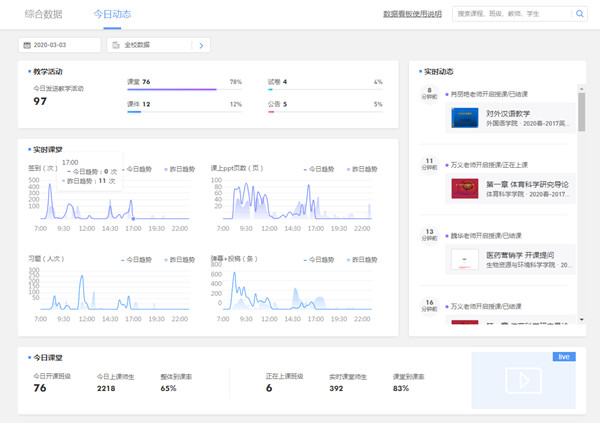Image resolution: width=600 pixels, height=423 pixels.
Task: Click the 今日开课班级 value 76
Action: (40, 388)
